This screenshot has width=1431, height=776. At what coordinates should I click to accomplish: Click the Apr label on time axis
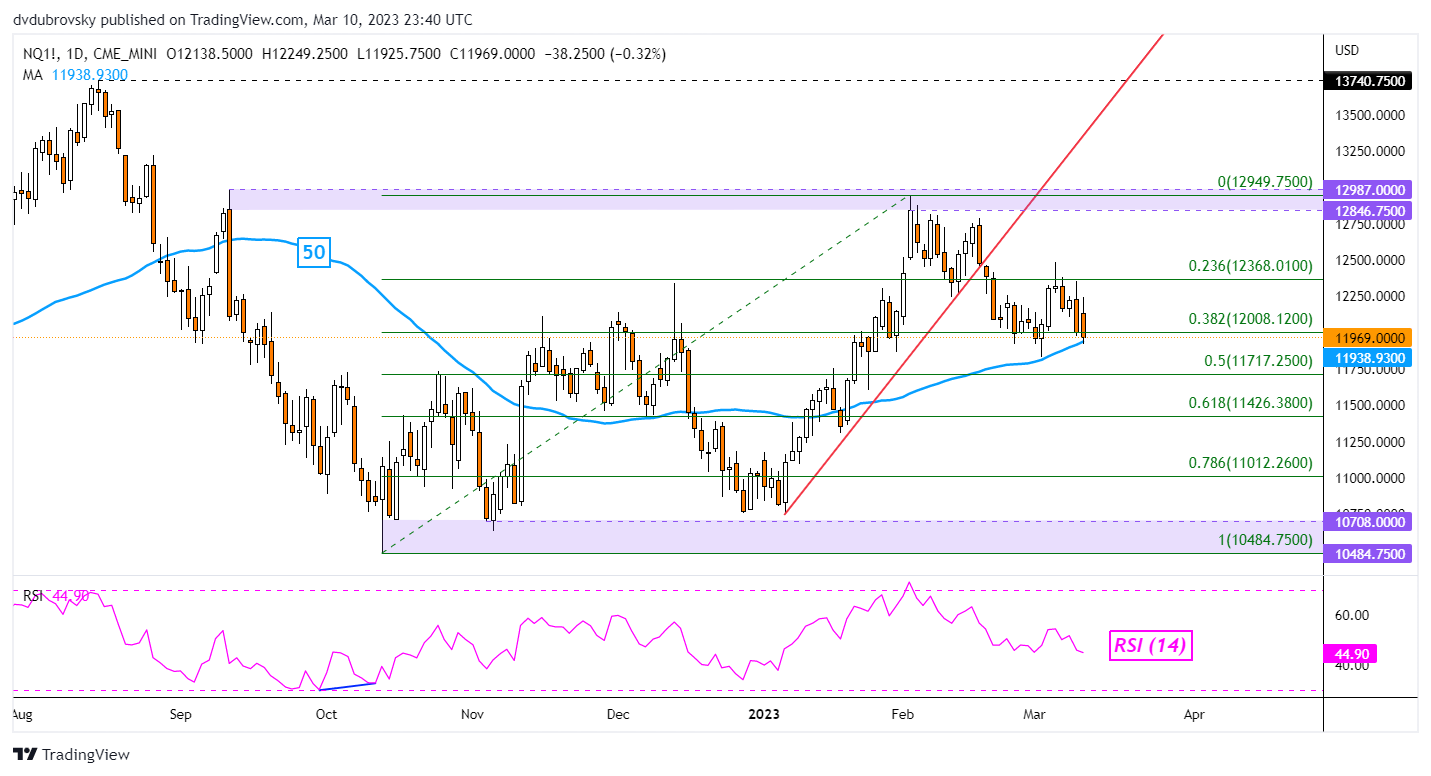[x=1193, y=715]
